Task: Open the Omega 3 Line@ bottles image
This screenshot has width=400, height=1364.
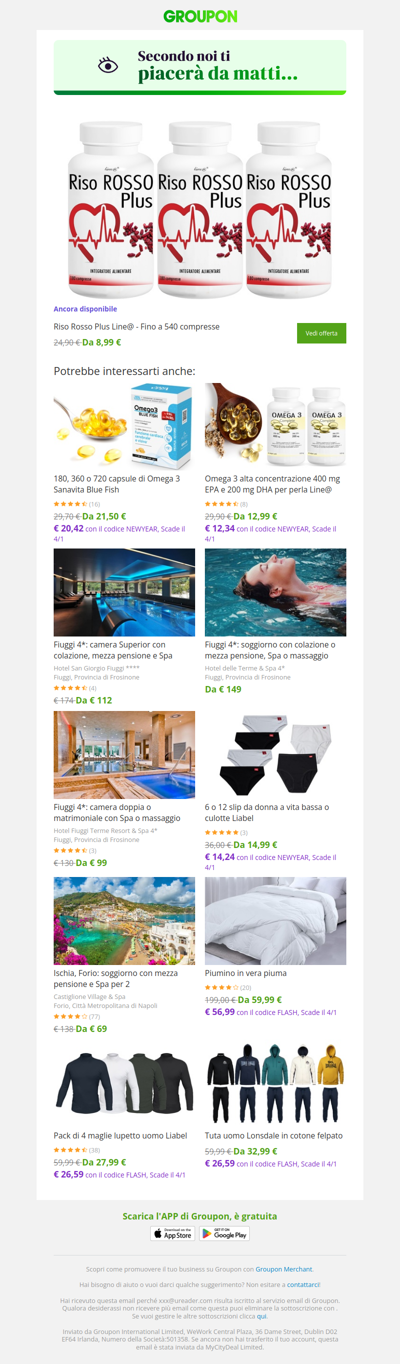Action: 276,426
